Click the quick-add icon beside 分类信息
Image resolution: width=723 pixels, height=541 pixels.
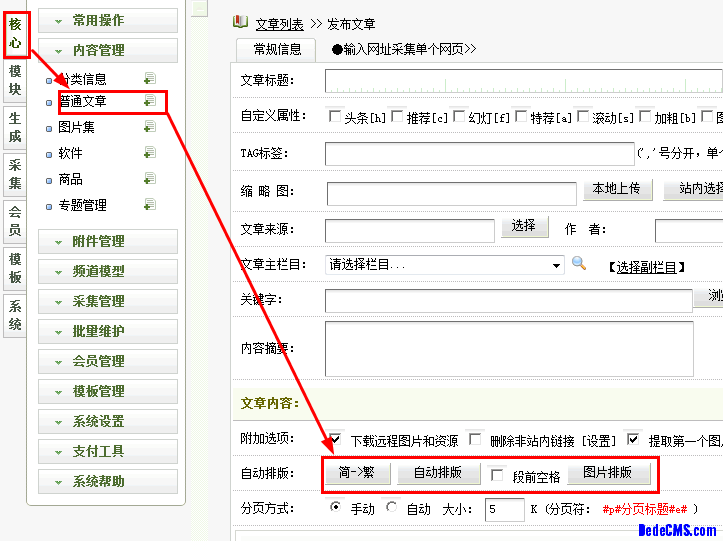(x=149, y=78)
